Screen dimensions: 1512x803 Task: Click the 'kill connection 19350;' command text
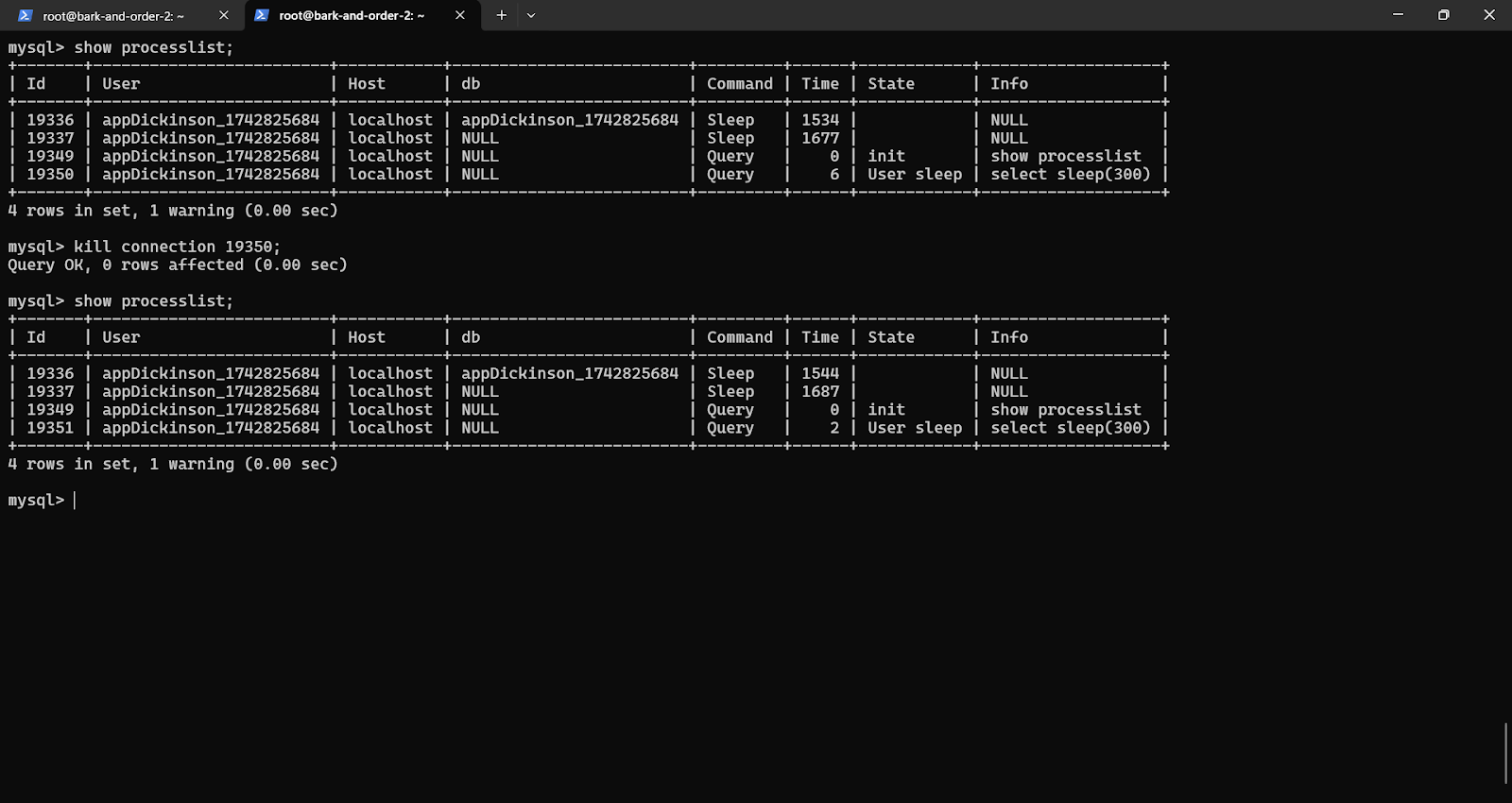click(177, 247)
